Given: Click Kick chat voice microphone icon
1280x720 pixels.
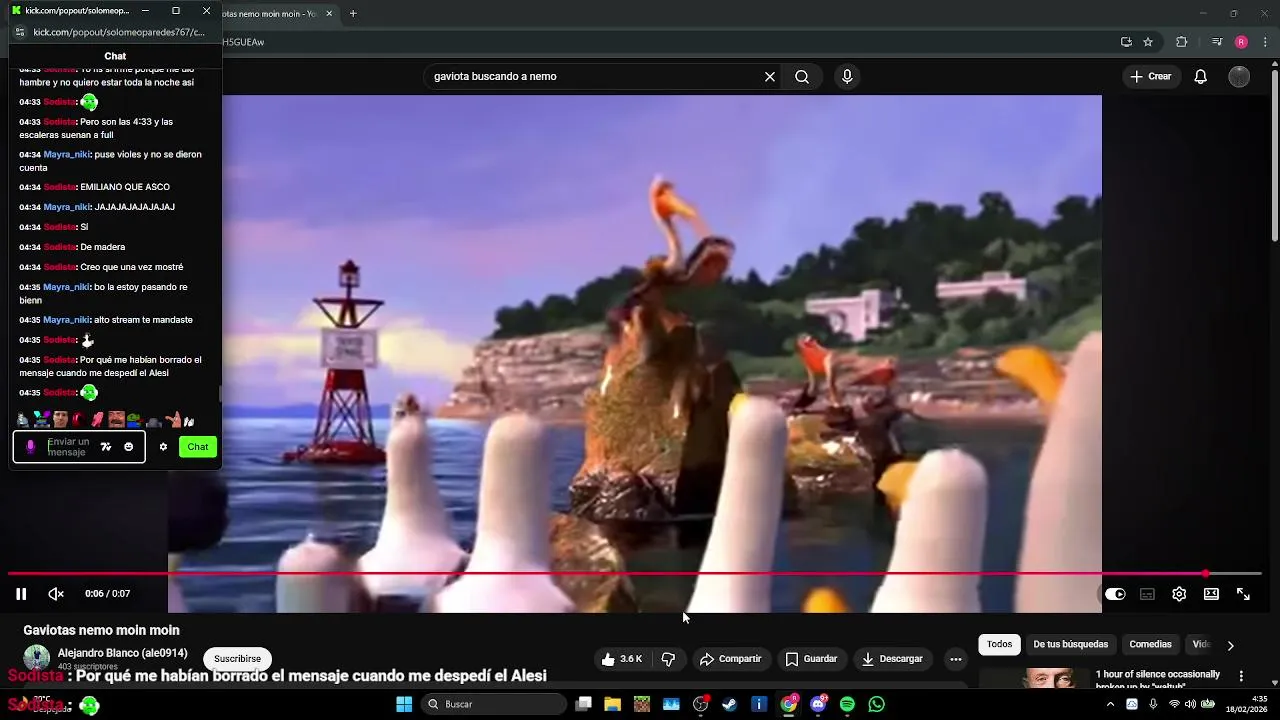Looking at the screenshot, I should pos(30,447).
